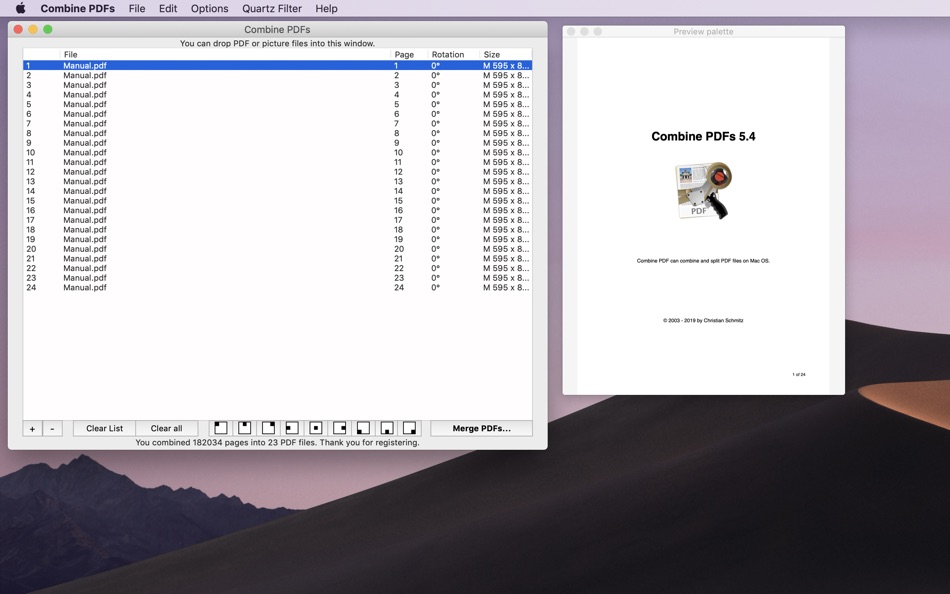Screen dimensions: 950x594
Task: Select row 17 Manual.pdf
Action: 277,220
